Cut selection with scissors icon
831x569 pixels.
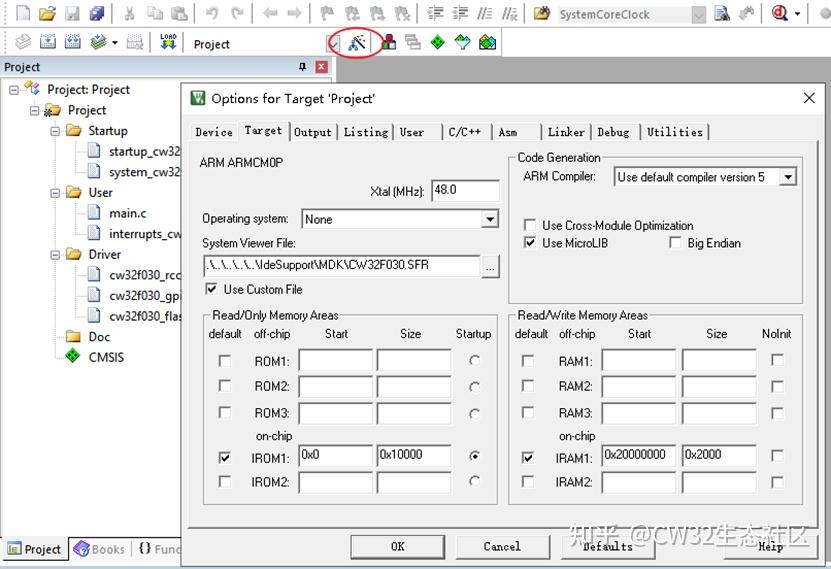tap(129, 13)
